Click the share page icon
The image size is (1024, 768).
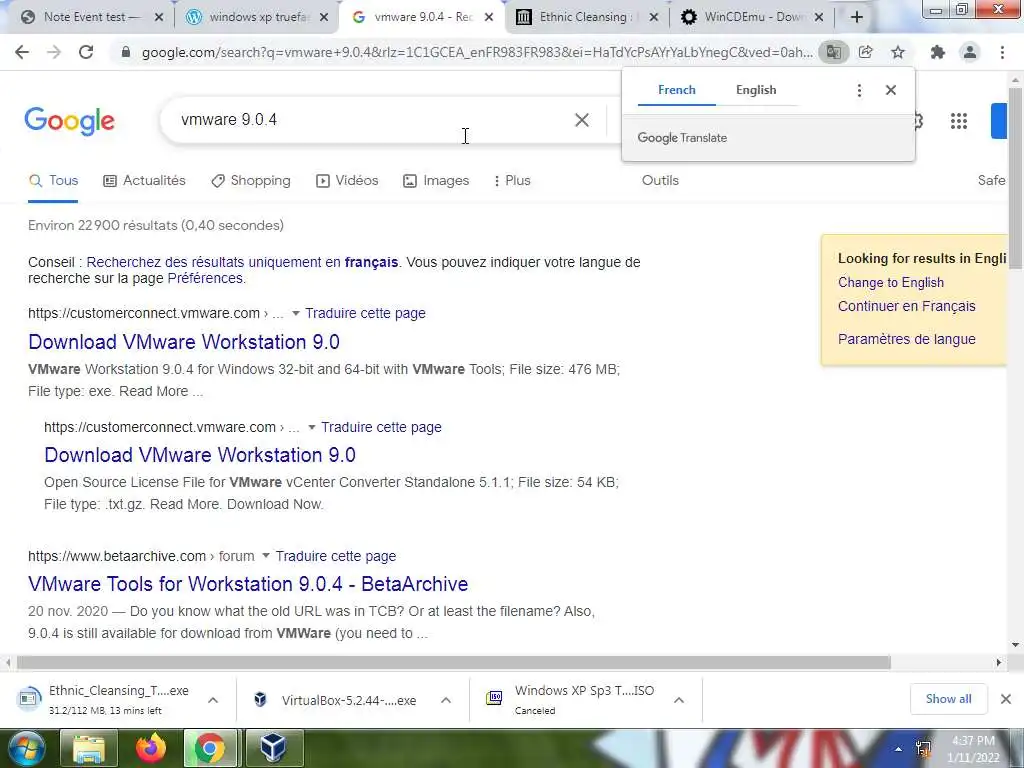[866, 52]
